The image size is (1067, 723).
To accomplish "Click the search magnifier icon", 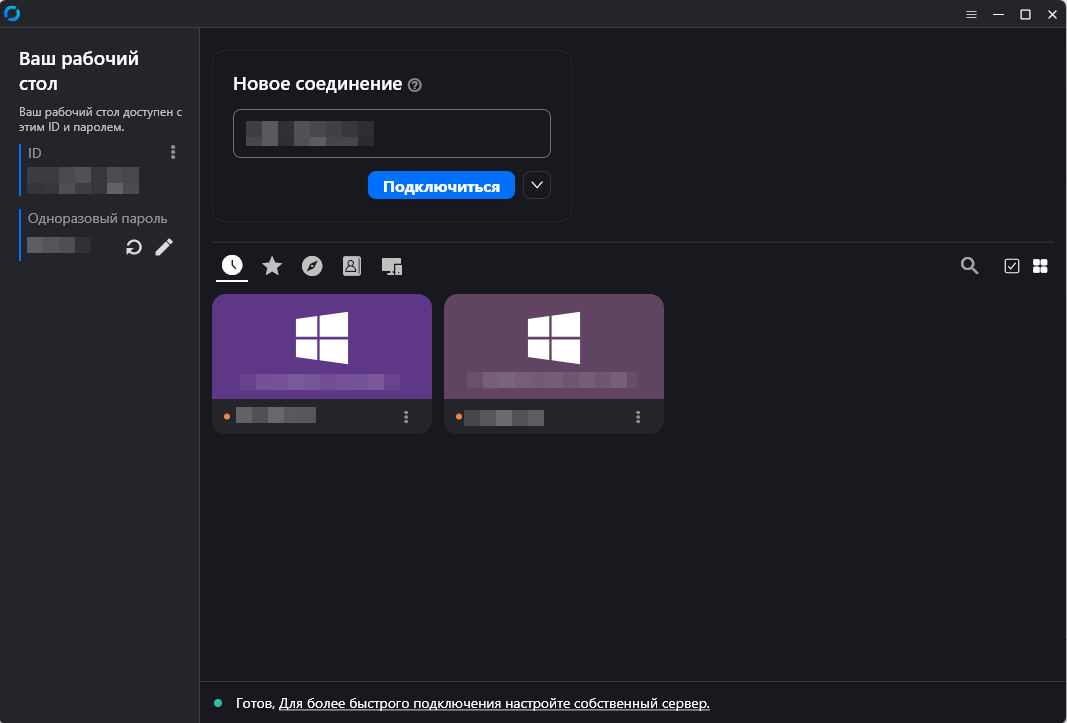I will [x=970, y=266].
